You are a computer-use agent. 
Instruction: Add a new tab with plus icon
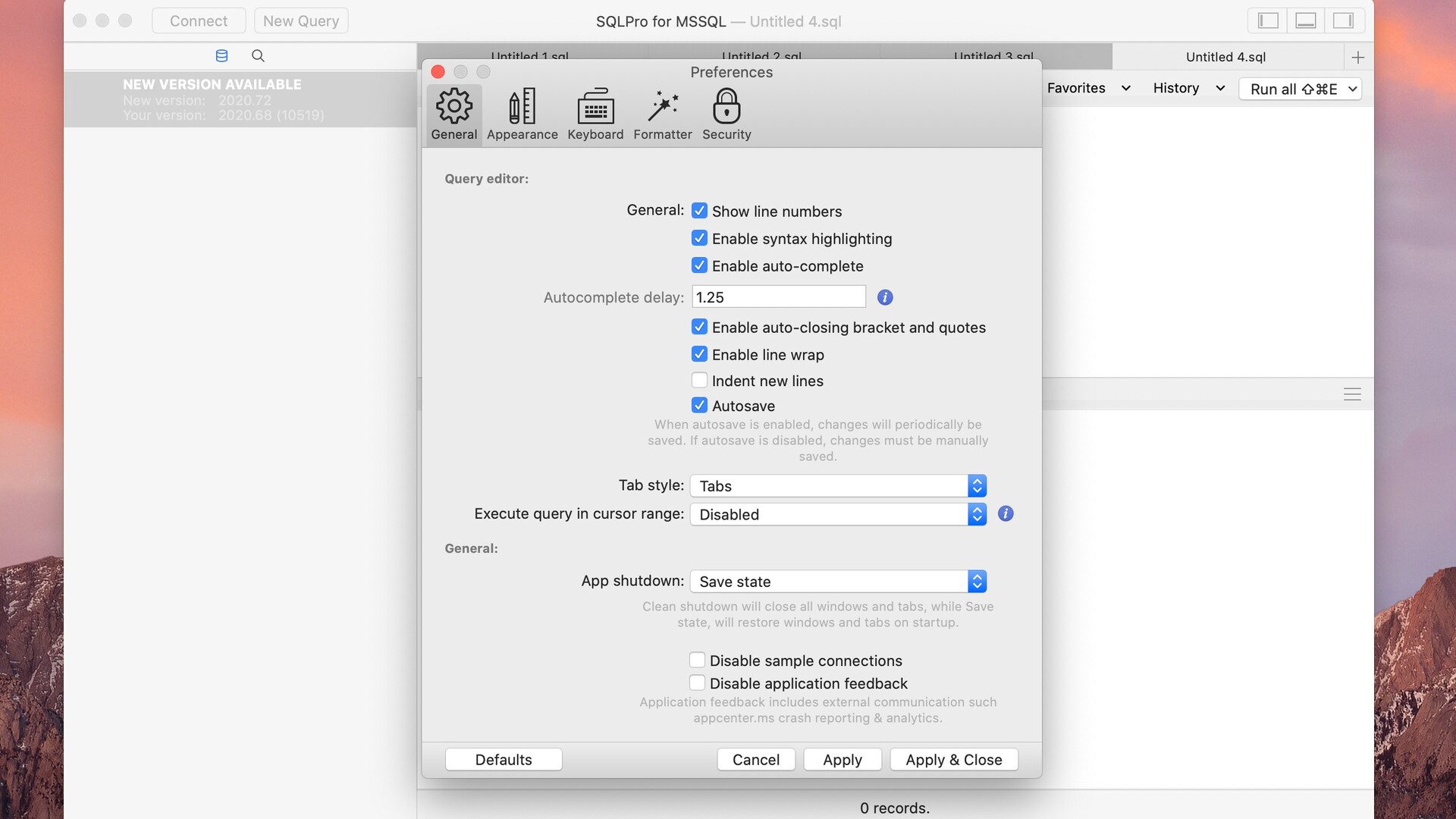[1357, 57]
